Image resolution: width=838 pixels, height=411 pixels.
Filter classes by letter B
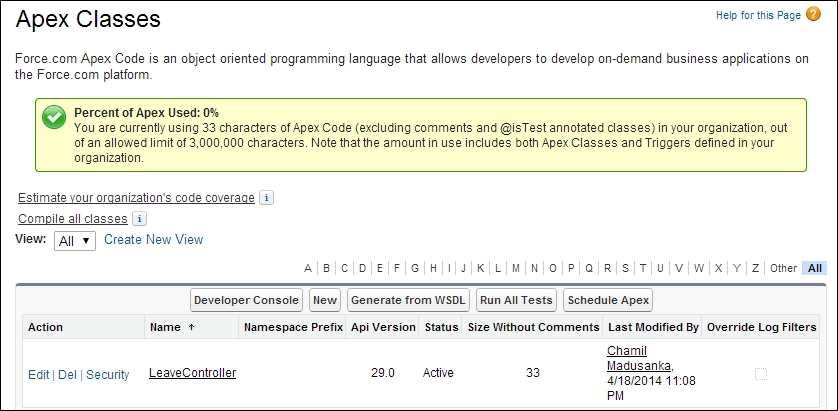pos(327,268)
